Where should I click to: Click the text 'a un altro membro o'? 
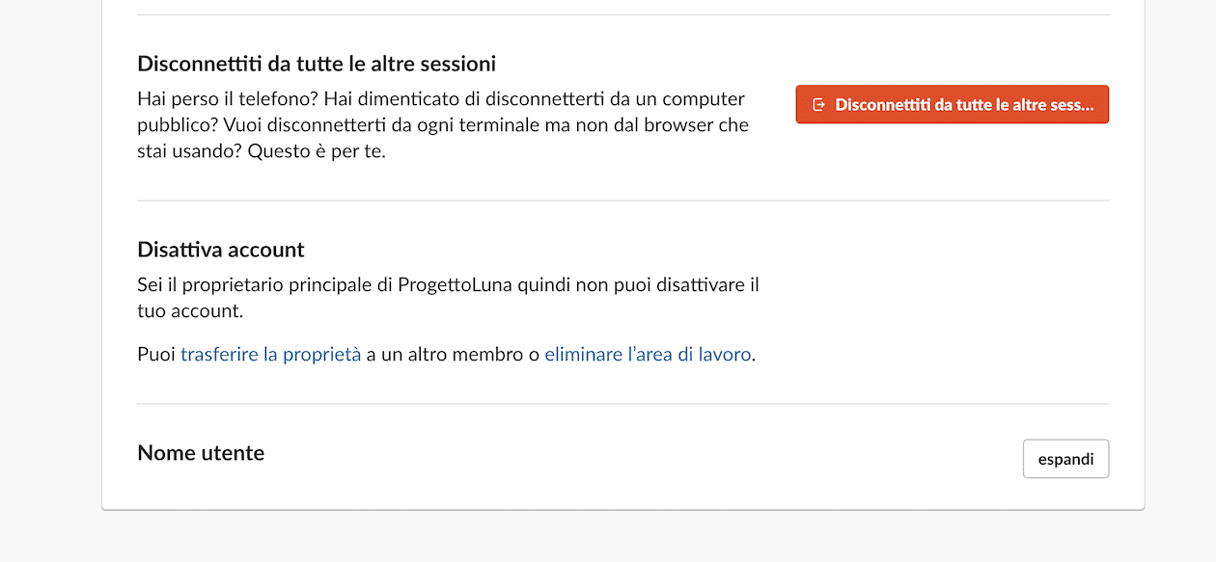coord(453,355)
